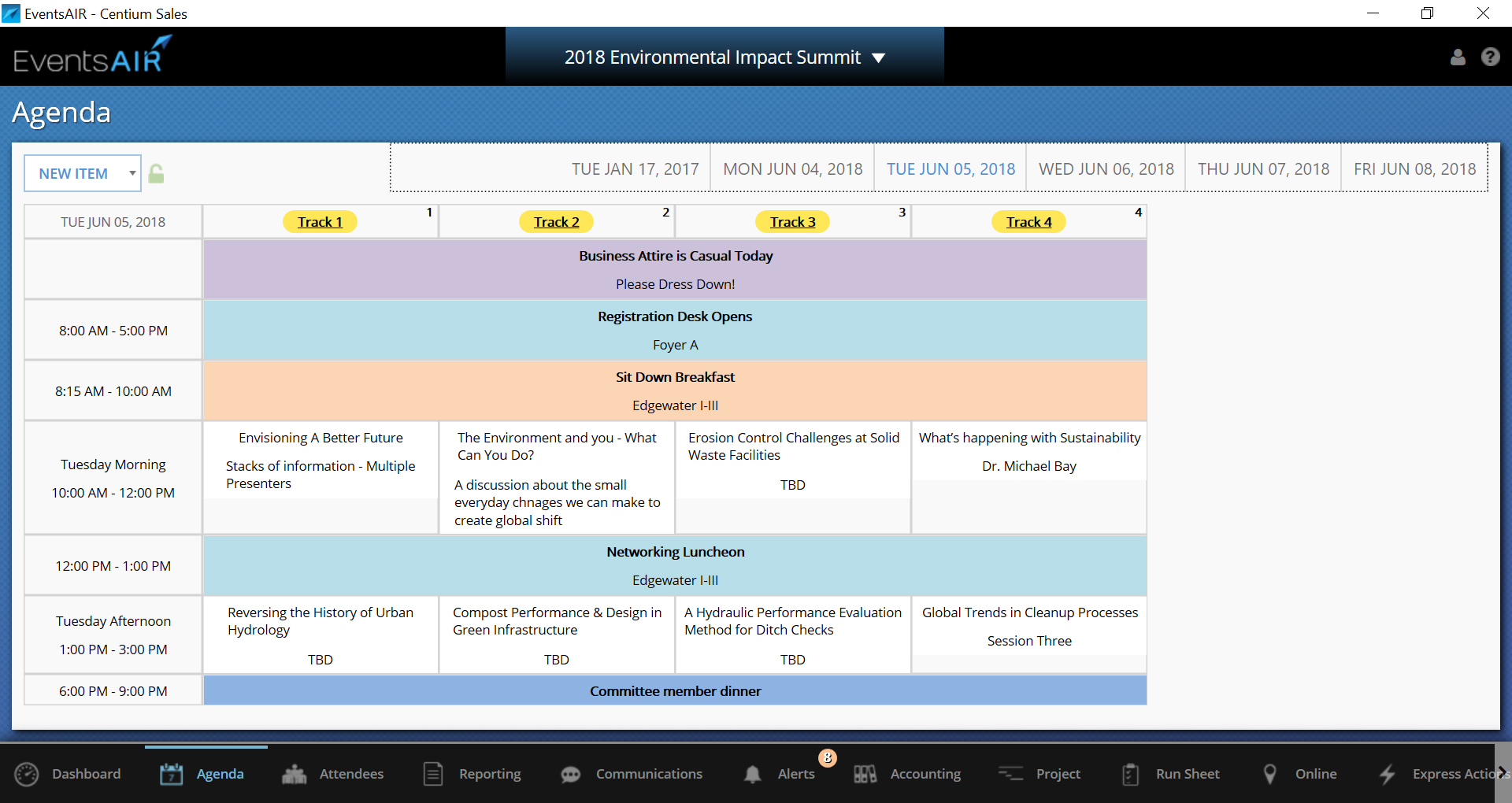
Task: Select the MON JUN 04, 2018 date tab
Action: tap(793, 169)
